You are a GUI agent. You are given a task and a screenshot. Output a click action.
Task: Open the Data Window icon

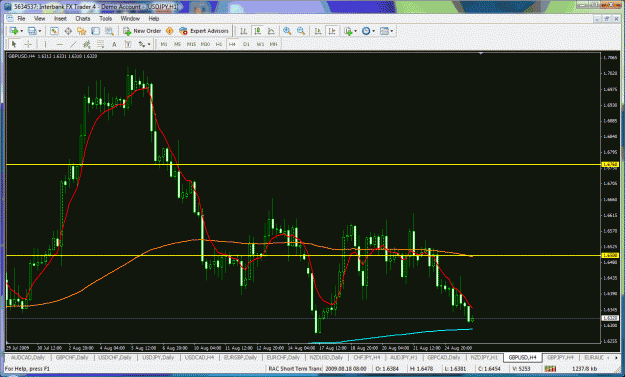click(68, 31)
